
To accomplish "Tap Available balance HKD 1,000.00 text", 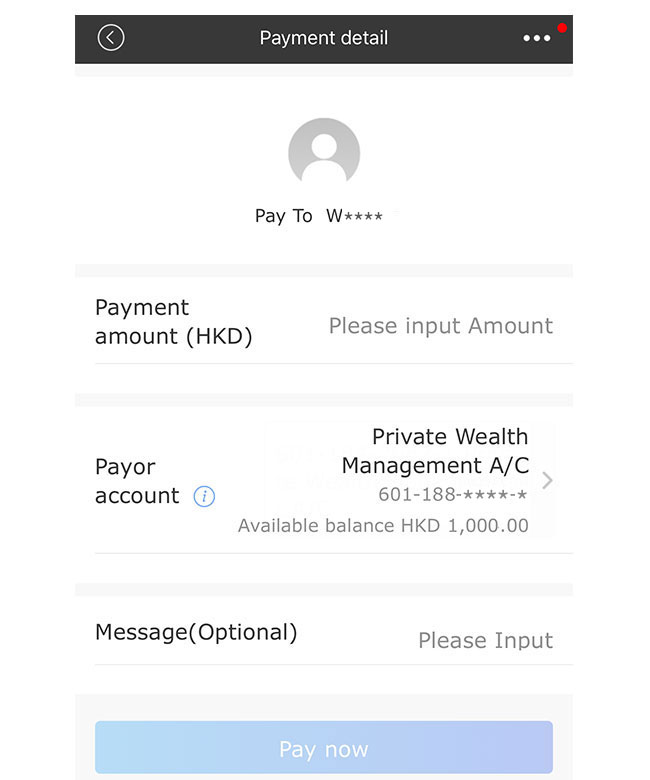I will click(x=383, y=526).
